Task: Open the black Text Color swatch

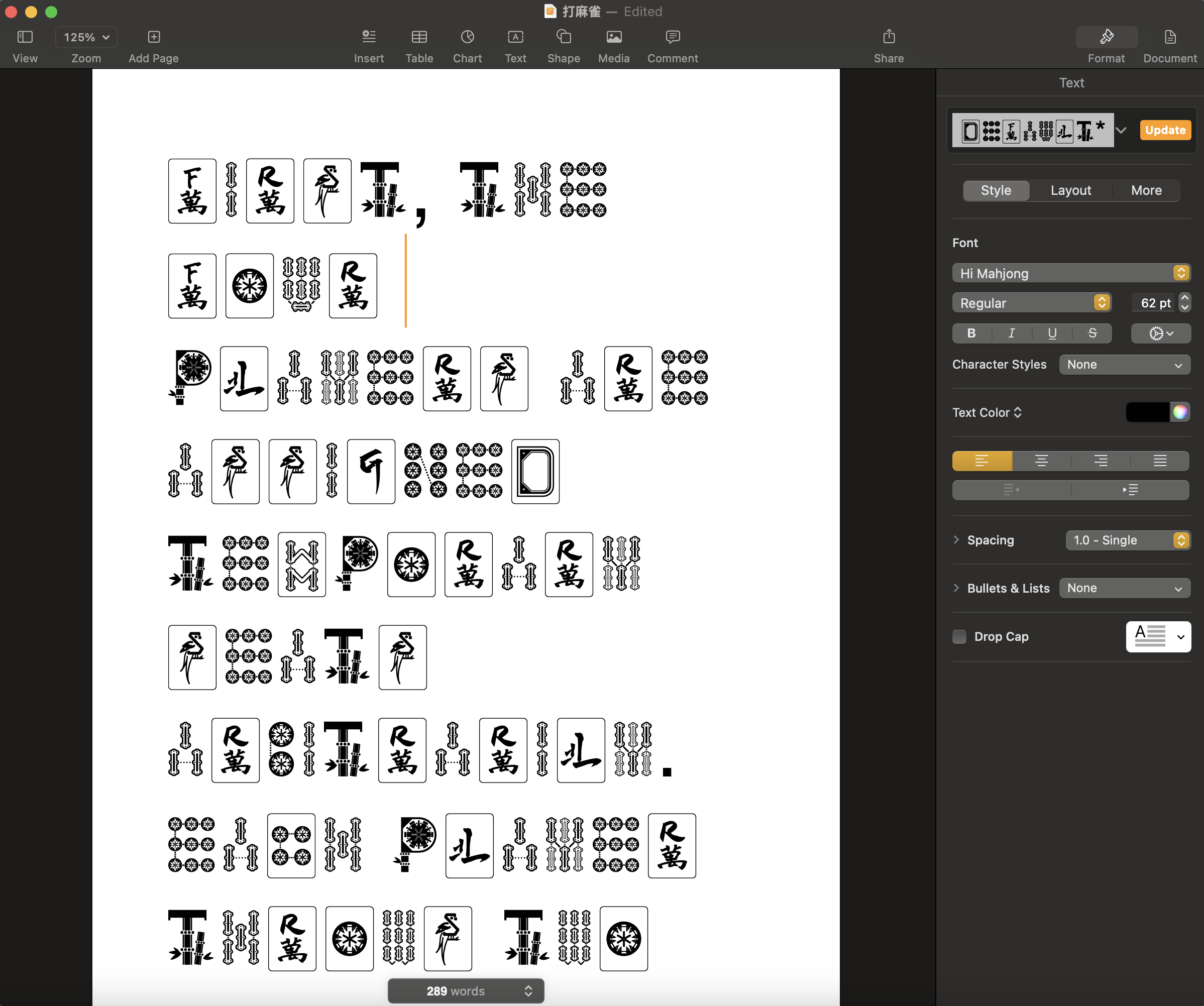Action: pyautogui.click(x=1147, y=412)
